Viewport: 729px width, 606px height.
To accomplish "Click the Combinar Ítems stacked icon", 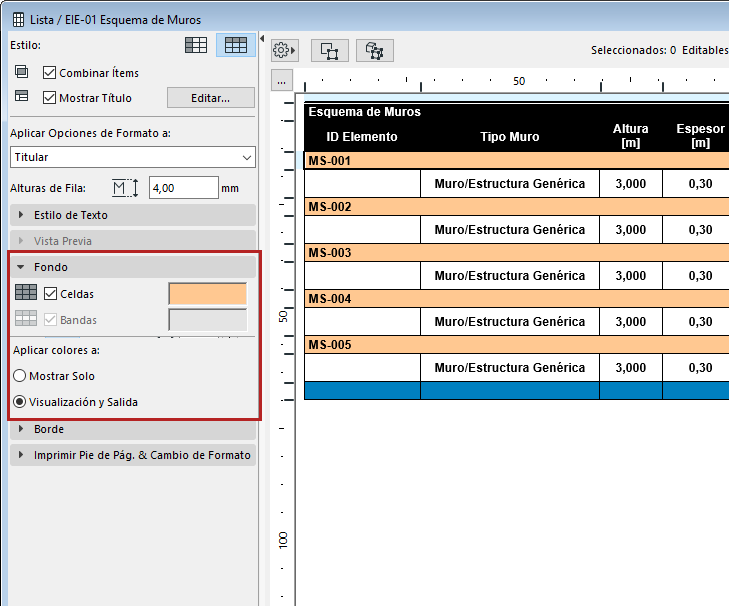I will tap(21, 72).
